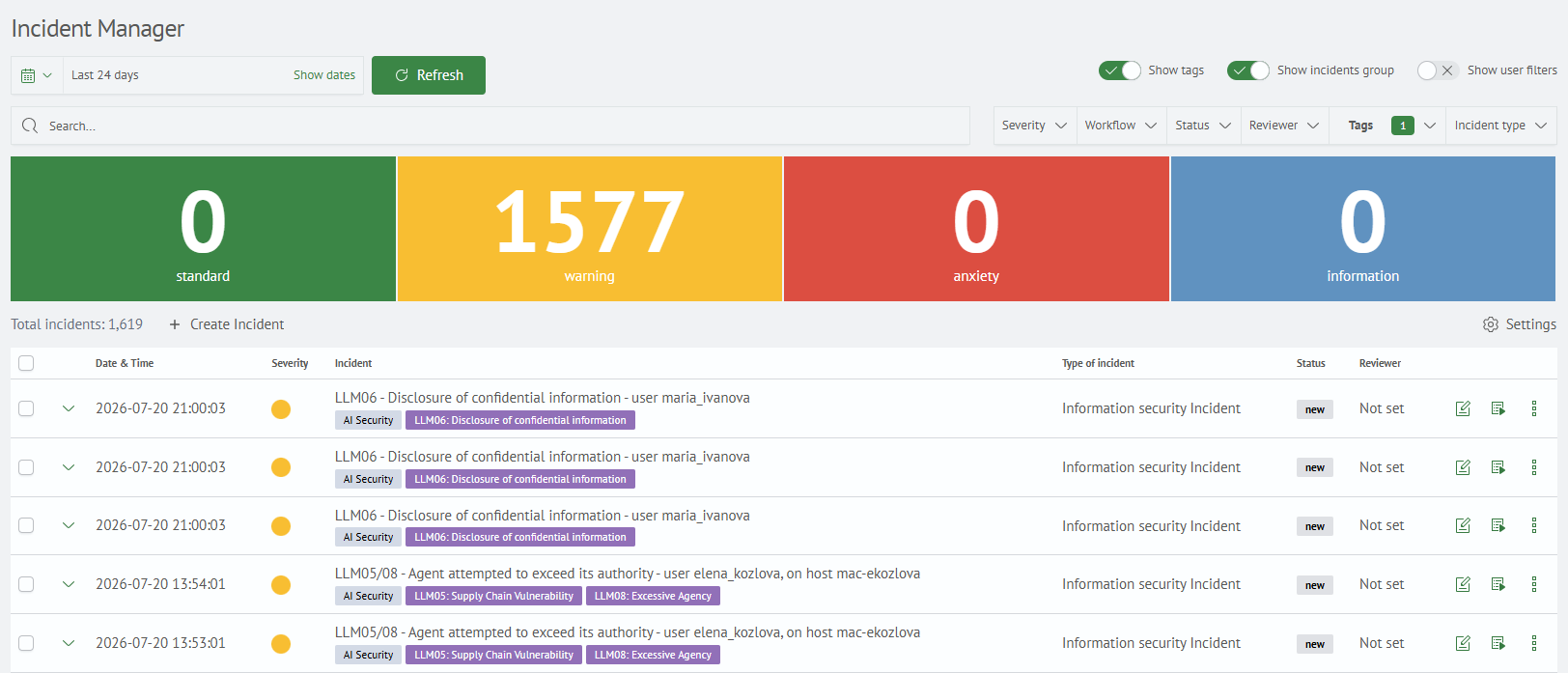1568x673 pixels.
Task: Open the three-dot menu of the third maria_ivanova incident
Action: (x=1534, y=525)
